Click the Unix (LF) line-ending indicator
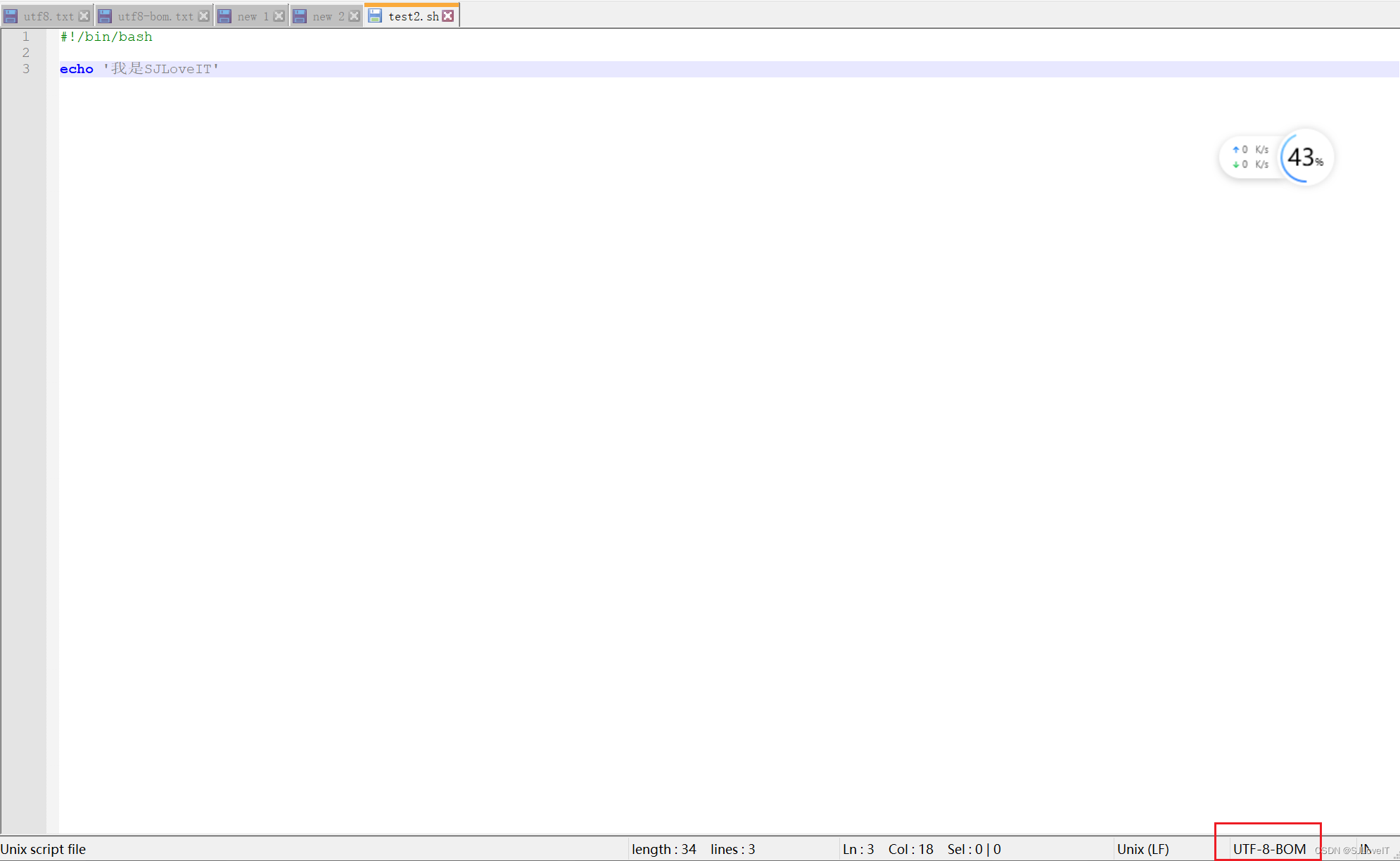 (x=1143, y=849)
